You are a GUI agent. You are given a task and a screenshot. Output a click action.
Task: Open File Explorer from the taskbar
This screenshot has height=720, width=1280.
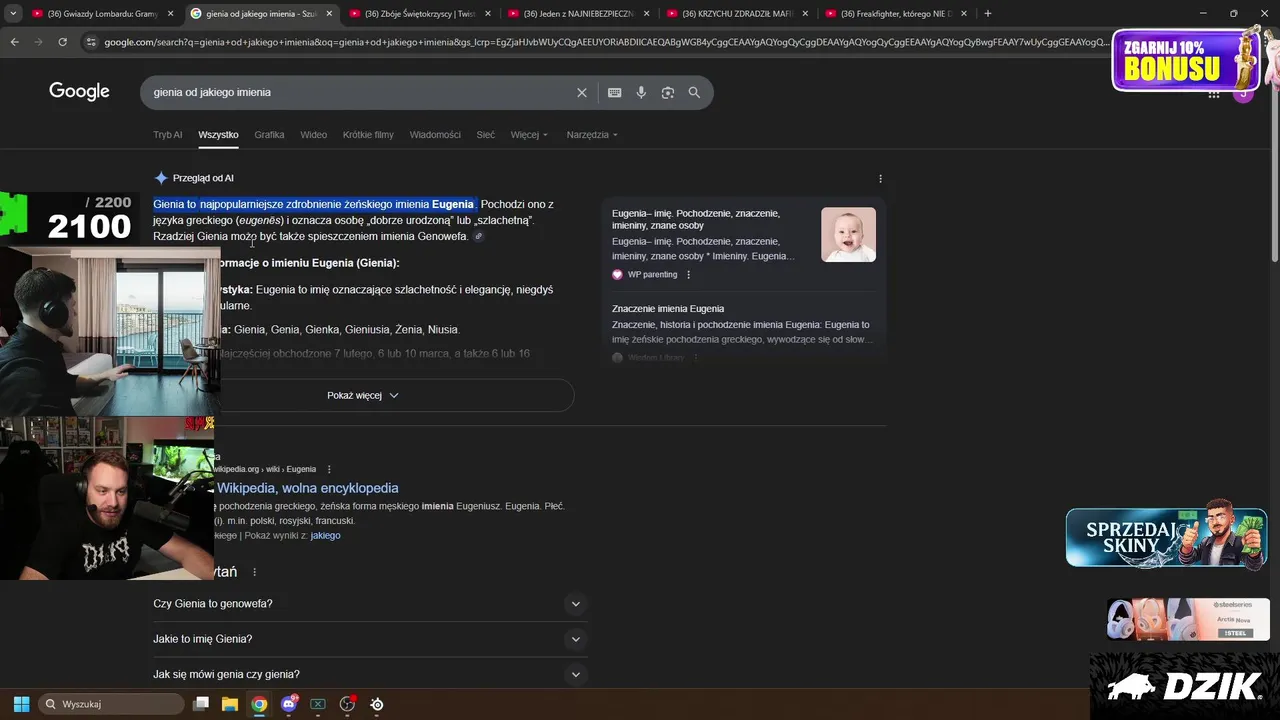point(229,704)
